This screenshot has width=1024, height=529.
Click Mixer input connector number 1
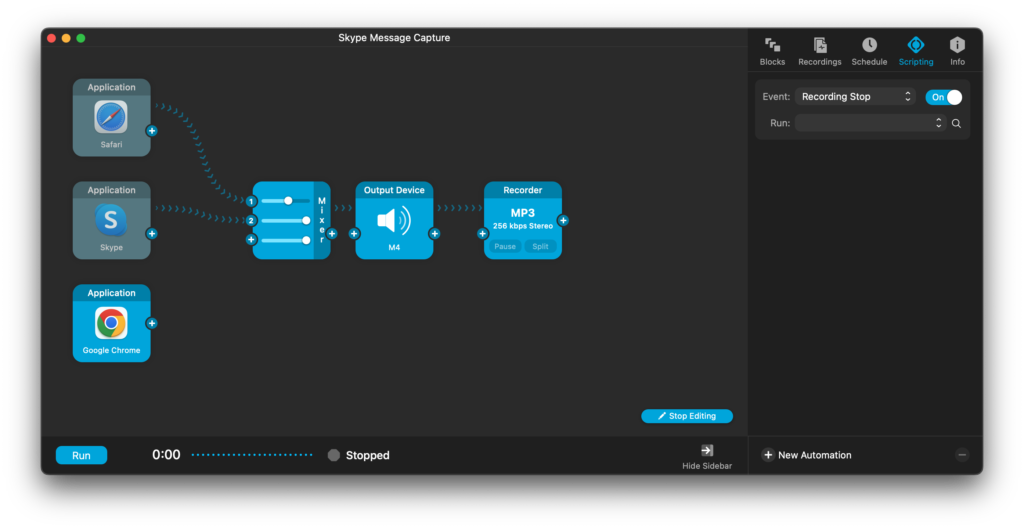pyautogui.click(x=251, y=201)
